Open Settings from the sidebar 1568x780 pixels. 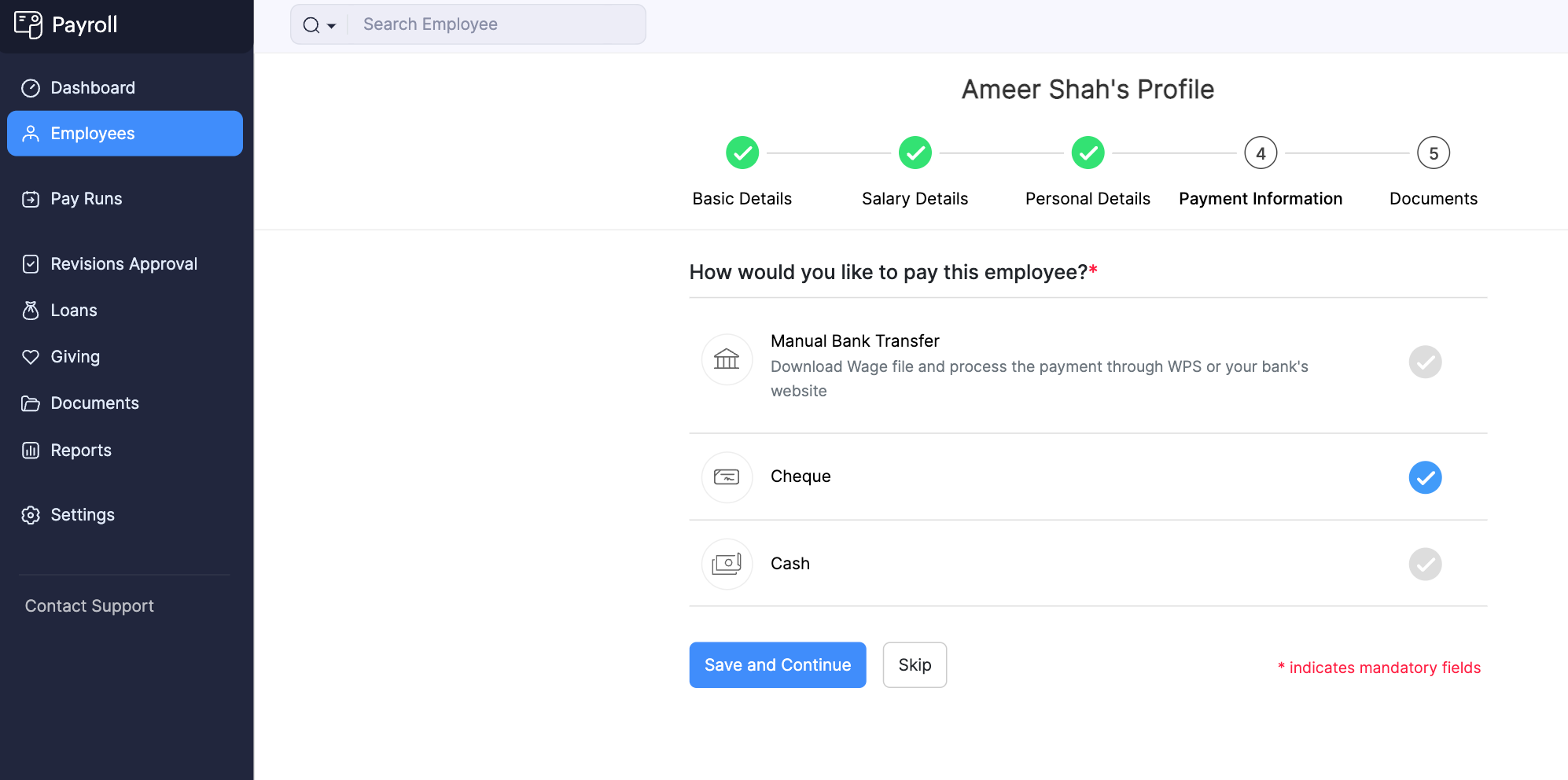(82, 514)
